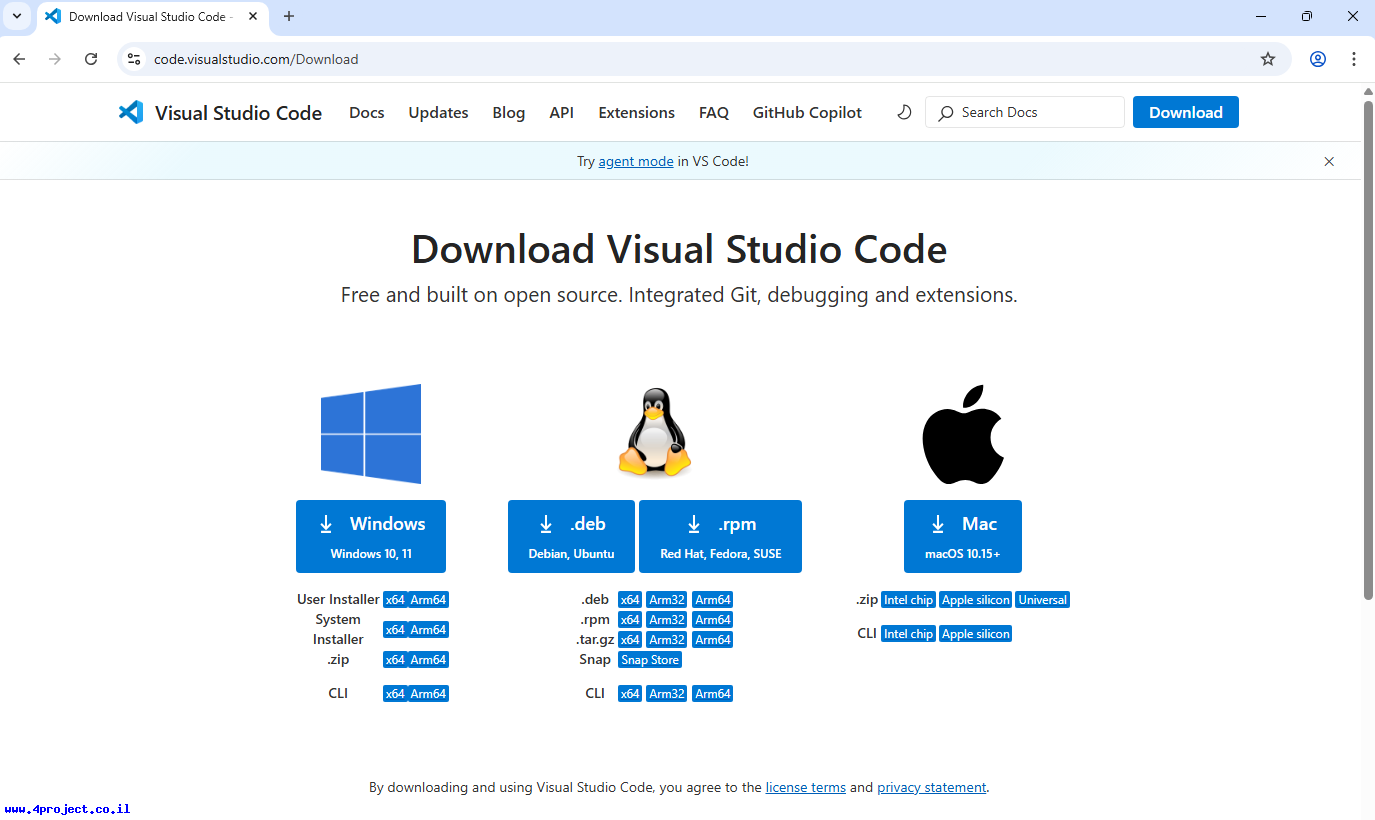Select Arm32 in the .tar.gz row
1375x820 pixels.
pyautogui.click(x=667, y=640)
